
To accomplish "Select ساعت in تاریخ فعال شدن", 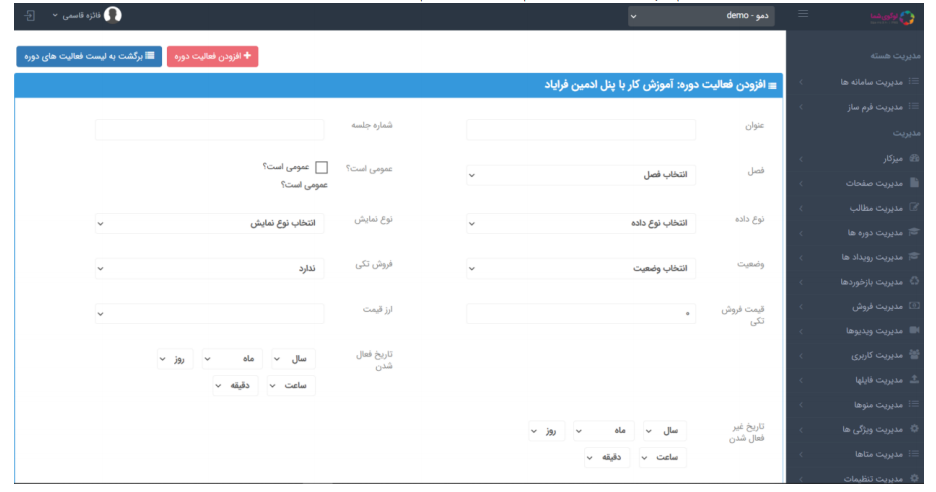I will click(291, 386).
